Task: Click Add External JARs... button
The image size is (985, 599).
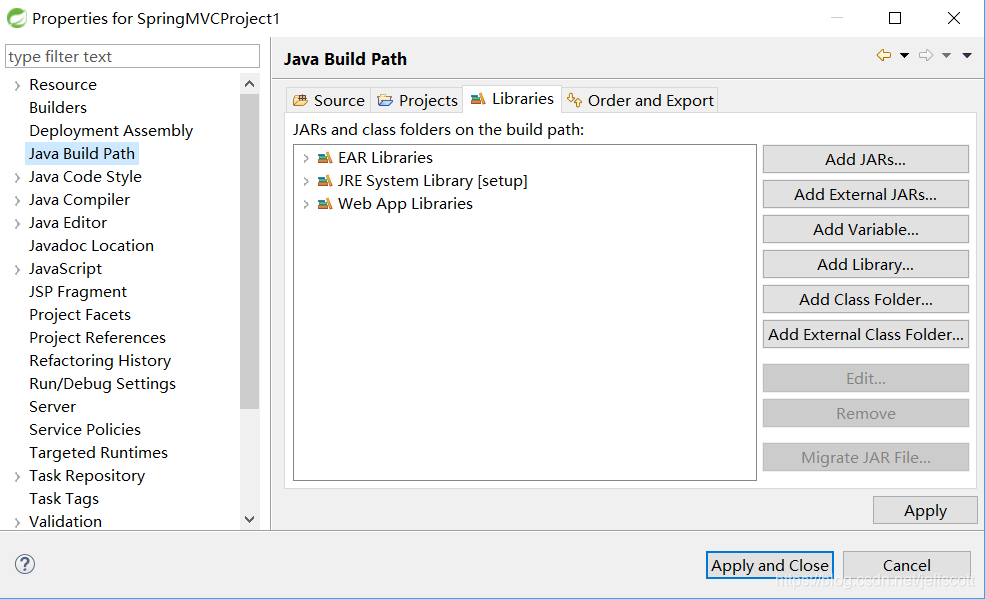Action: pyautogui.click(x=866, y=195)
